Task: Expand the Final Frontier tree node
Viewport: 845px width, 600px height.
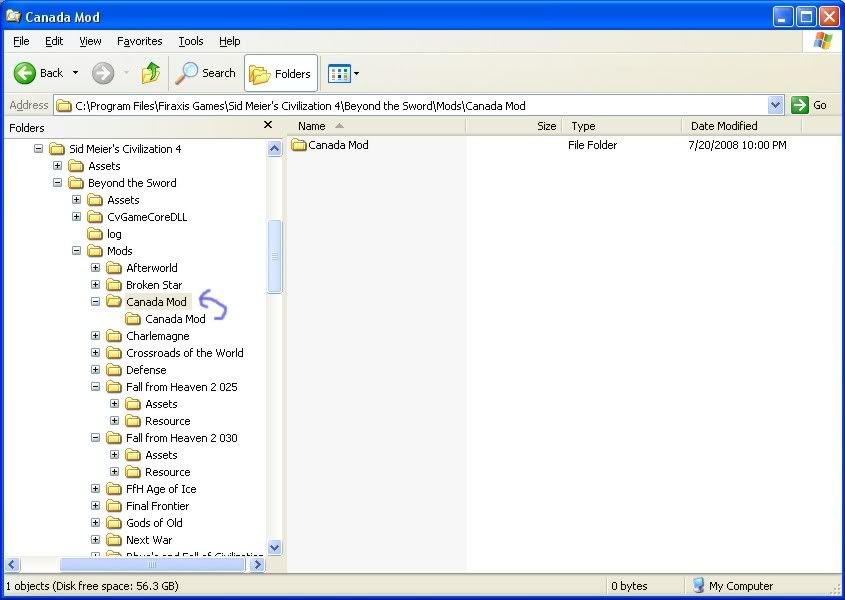Action: pos(95,506)
